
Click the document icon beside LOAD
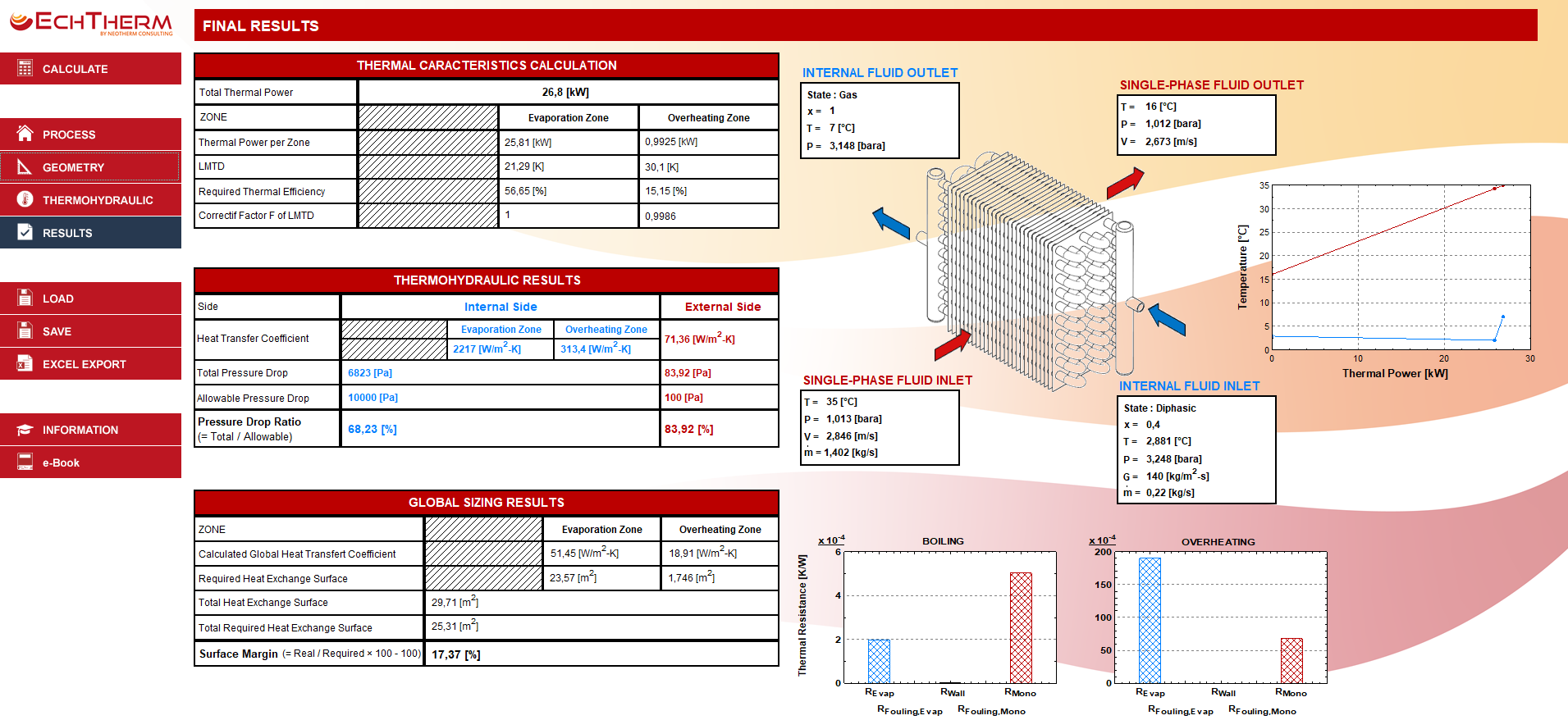25,298
